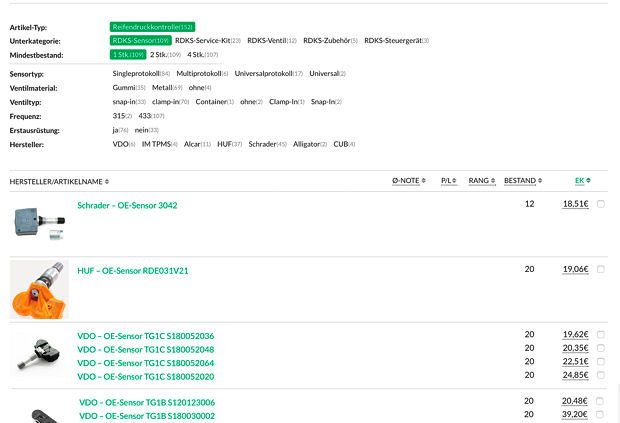Sort by Hersteller/Artikelname arrows icon

(x=107, y=181)
